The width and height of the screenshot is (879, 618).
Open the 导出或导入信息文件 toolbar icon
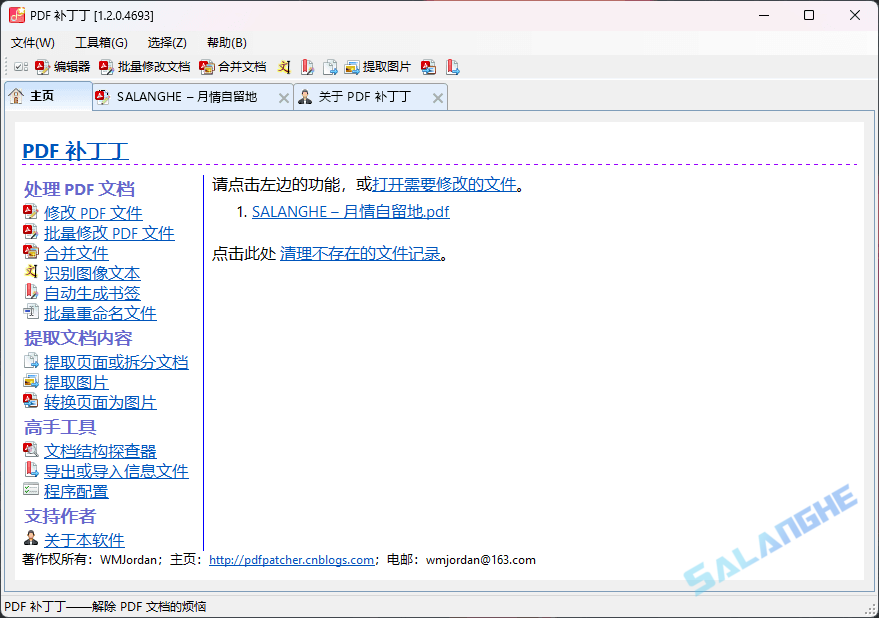452,67
